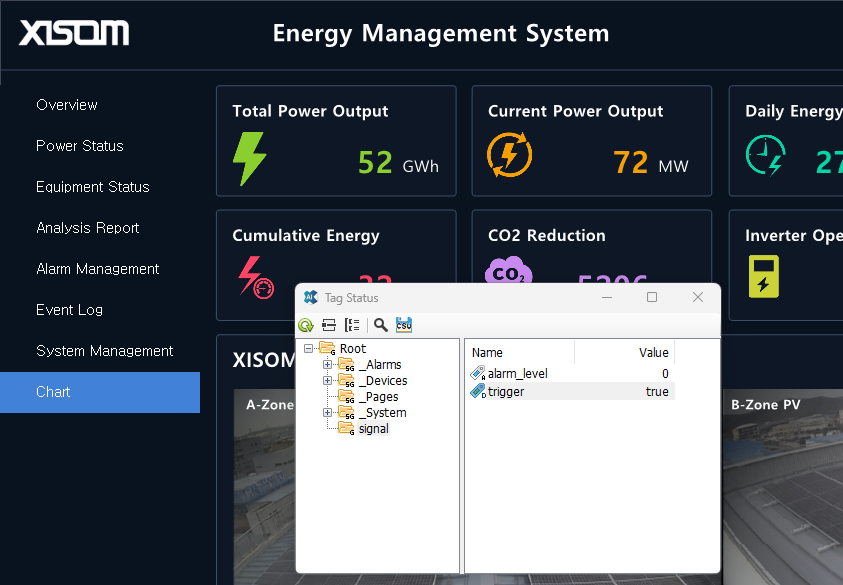
Task: Click the Root folder icon in tree
Action: click(327, 348)
